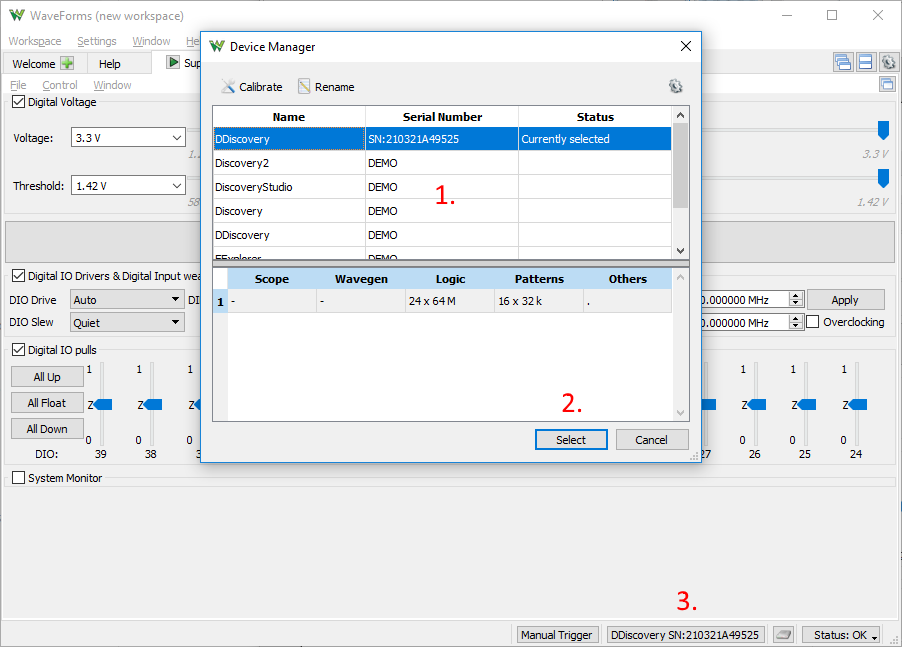
Task: Open the Voltage 3.3 V dropdown
Action: click(128, 137)
